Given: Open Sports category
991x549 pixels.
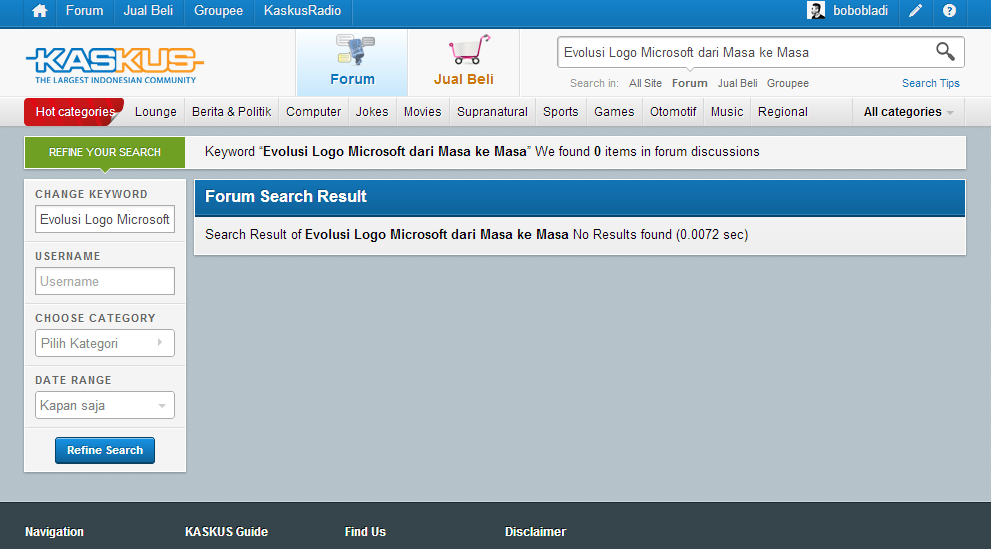Looking at the screenshot, I should pyautogui.click(x=561, y=112).
